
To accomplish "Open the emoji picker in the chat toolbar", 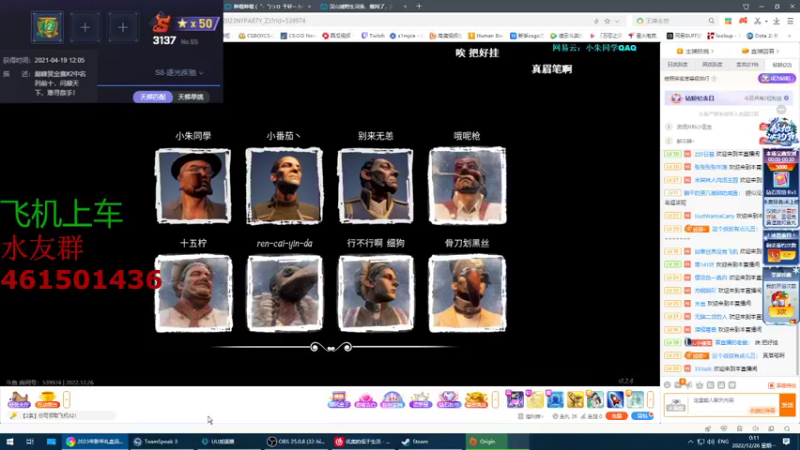I will coord(667,385).
